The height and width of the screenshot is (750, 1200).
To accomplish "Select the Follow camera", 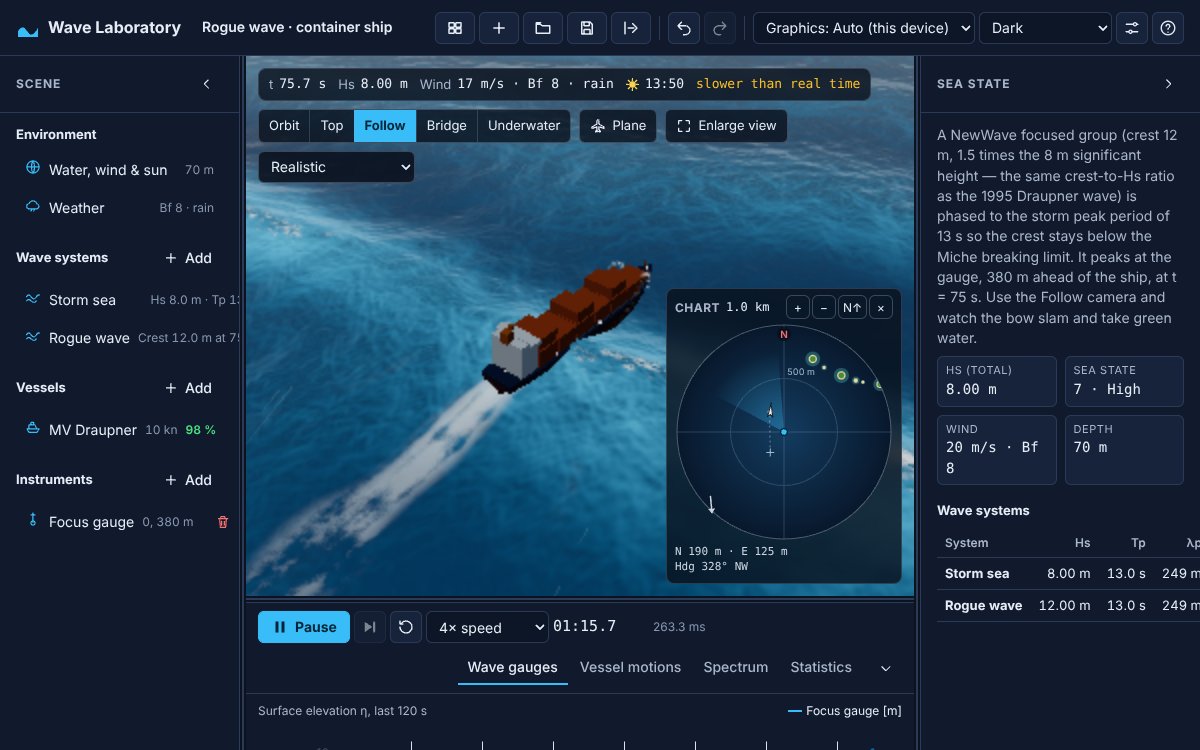I will (385, 126).
